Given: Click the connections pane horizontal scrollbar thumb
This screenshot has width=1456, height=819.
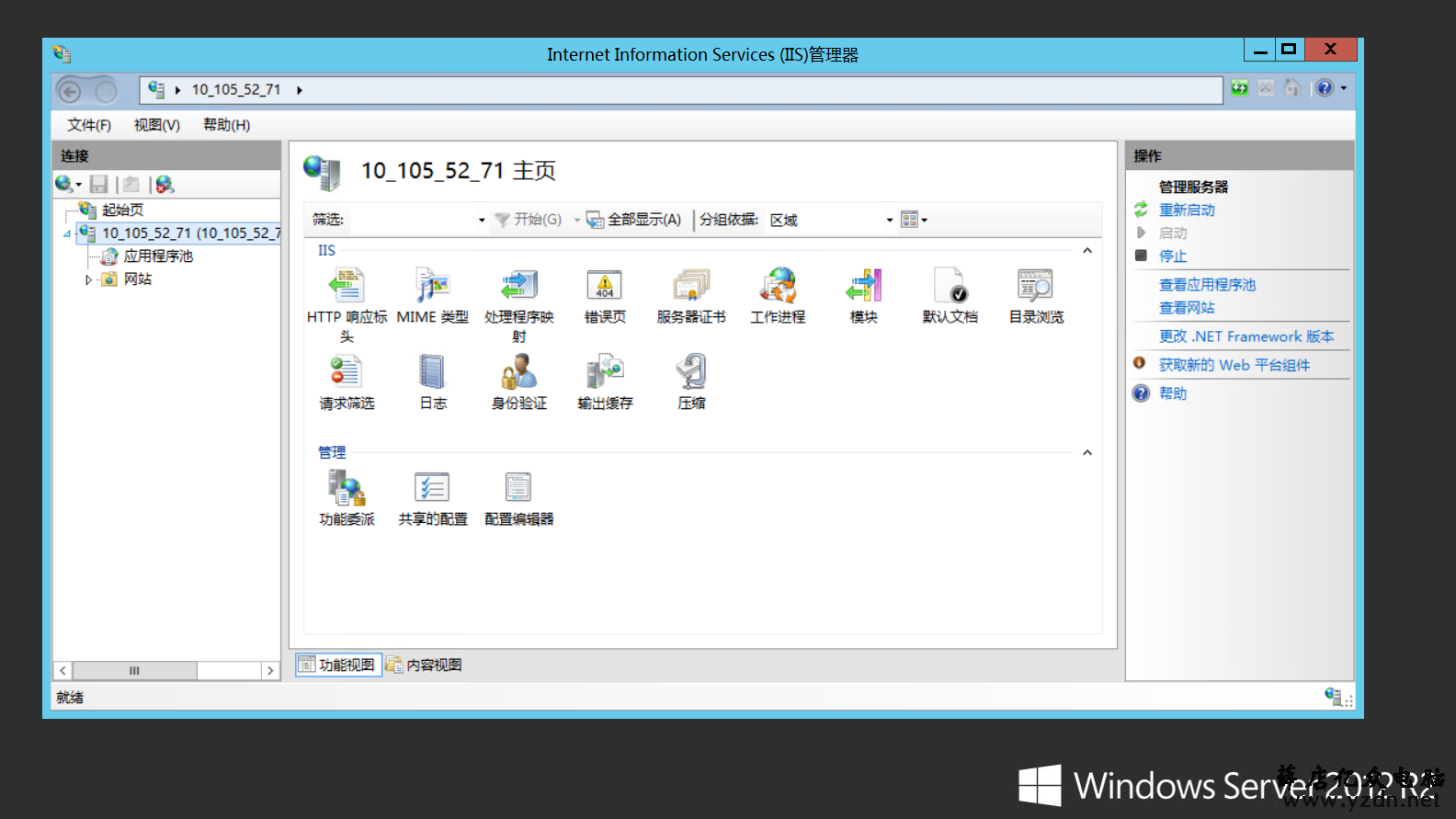Looking at the screenshot, I should (134, 671).
